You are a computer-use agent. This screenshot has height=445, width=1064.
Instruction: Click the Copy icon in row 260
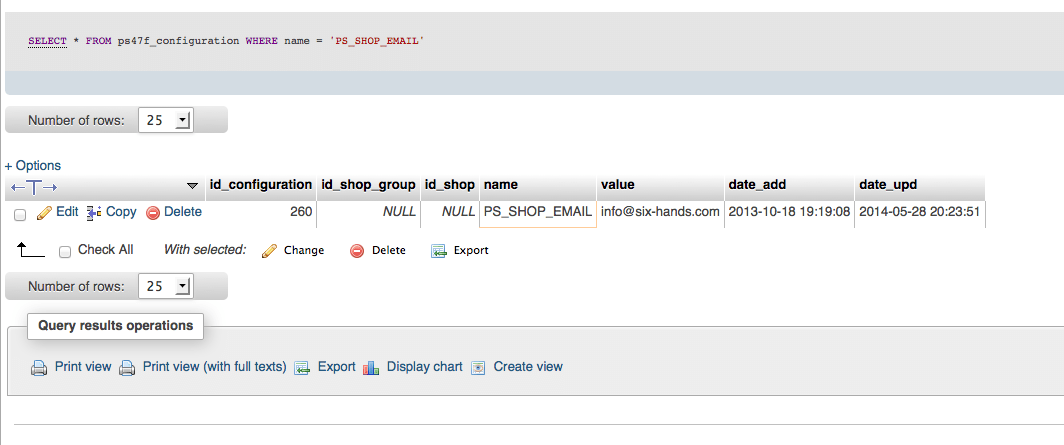click(x=94, y=213)
